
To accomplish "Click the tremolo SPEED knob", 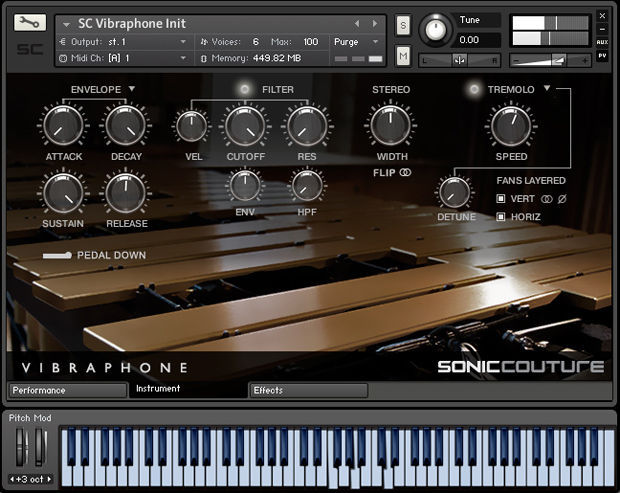I will [511, 126].
